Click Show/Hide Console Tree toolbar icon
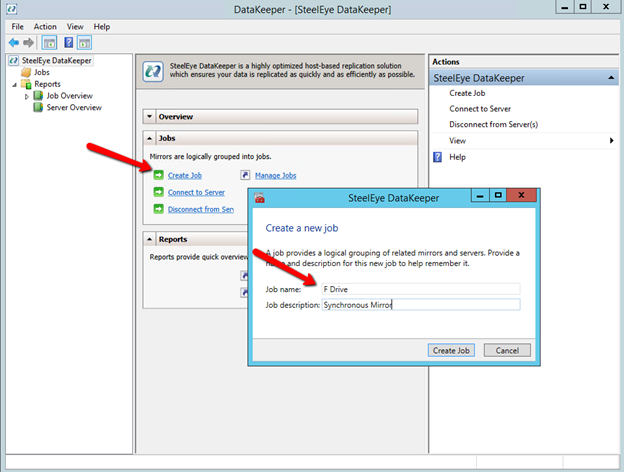624x472 pixels. (49, 43)
